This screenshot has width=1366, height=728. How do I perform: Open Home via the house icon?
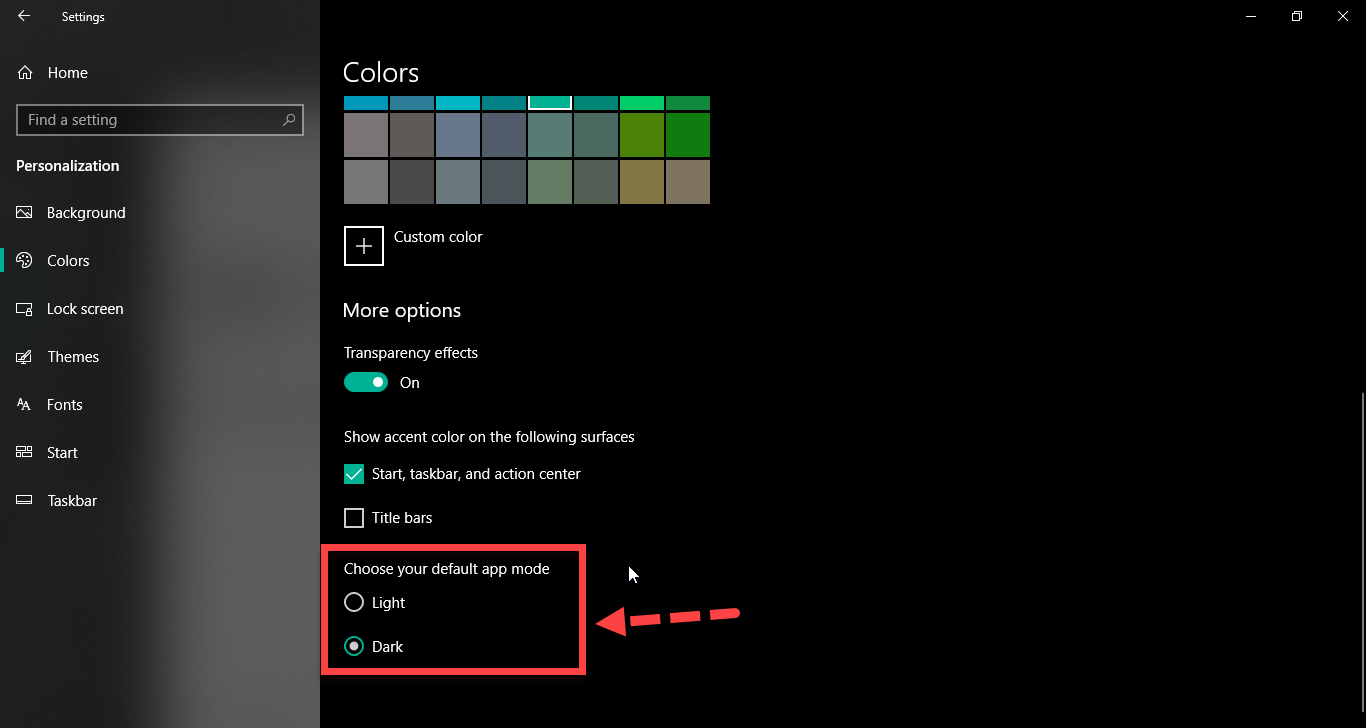point(25,73)
